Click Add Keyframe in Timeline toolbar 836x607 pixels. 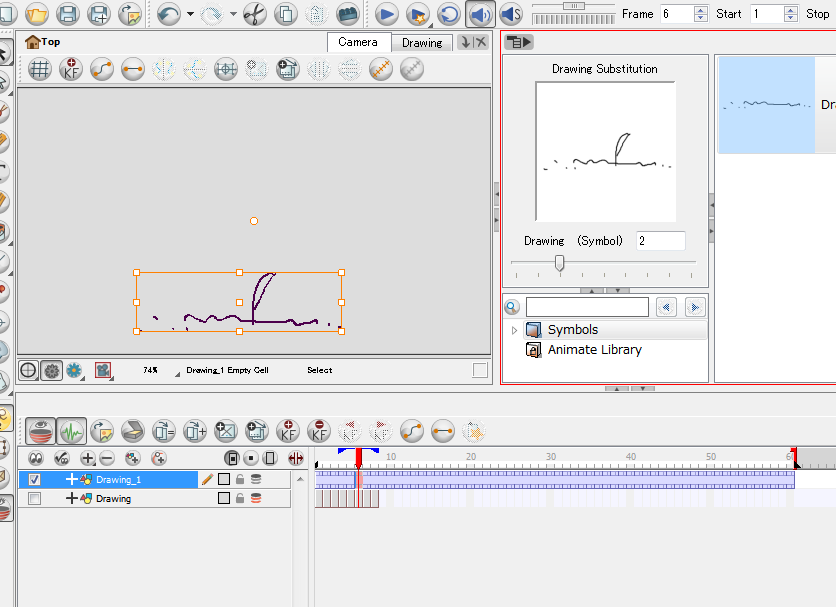pyautogui.click(x=288, y=431)
